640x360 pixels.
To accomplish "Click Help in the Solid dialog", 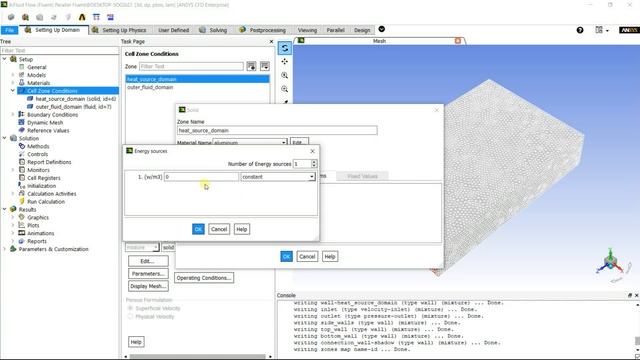I will coord(330,256).
